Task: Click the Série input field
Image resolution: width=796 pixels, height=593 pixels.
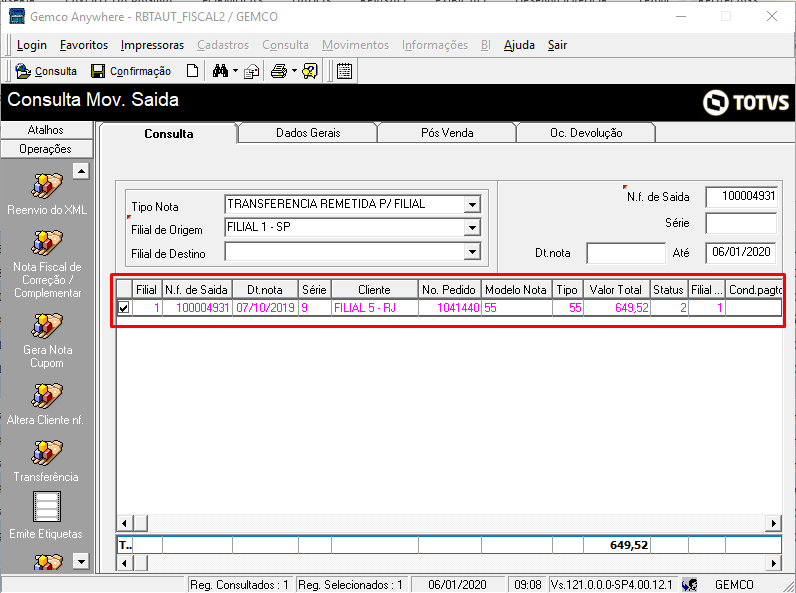Action: (741, 223)
